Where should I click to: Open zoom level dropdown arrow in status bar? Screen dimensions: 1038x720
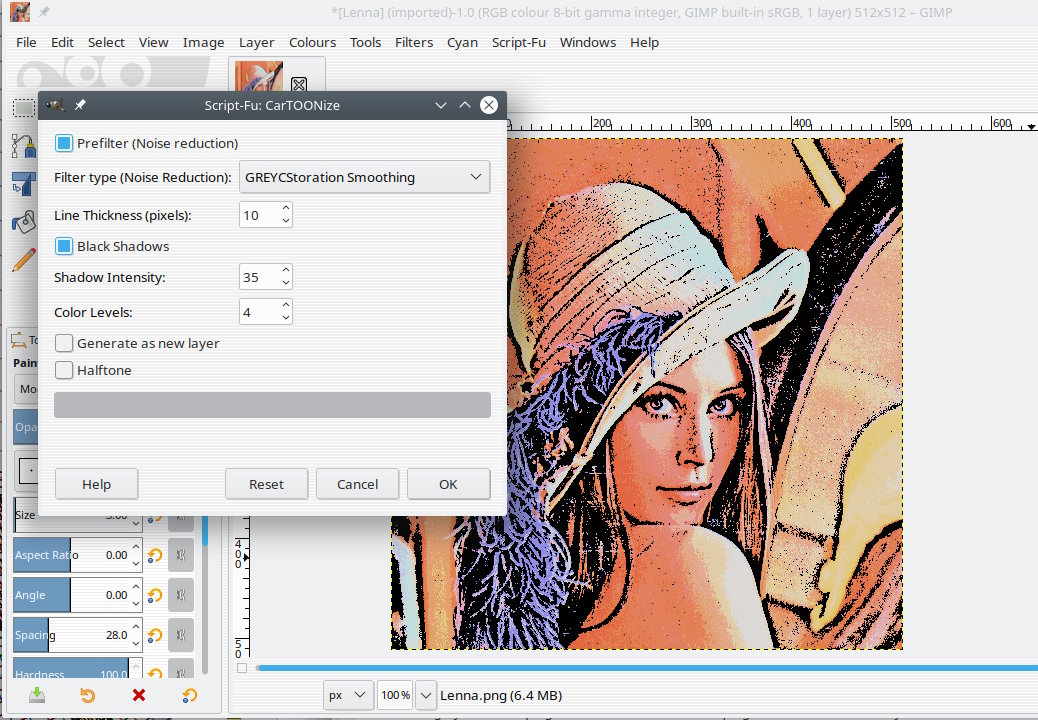click(x=426, y=695)
